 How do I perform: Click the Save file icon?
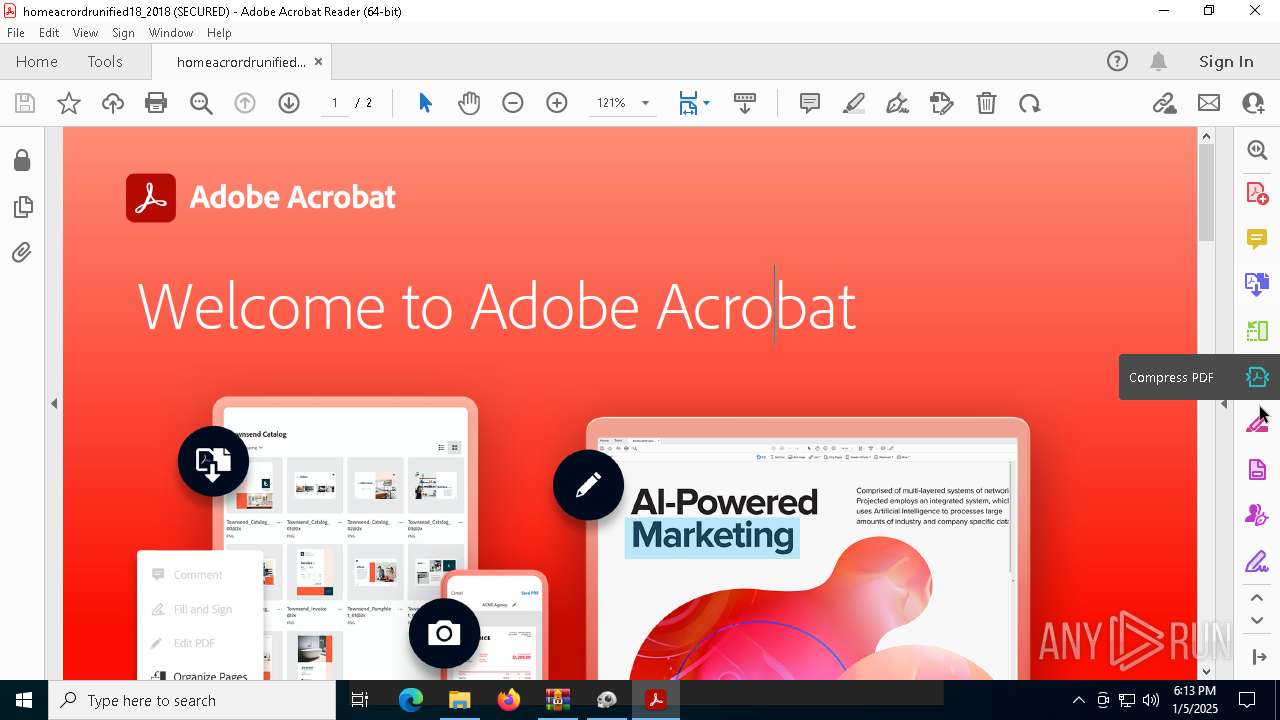coord(25,103)
